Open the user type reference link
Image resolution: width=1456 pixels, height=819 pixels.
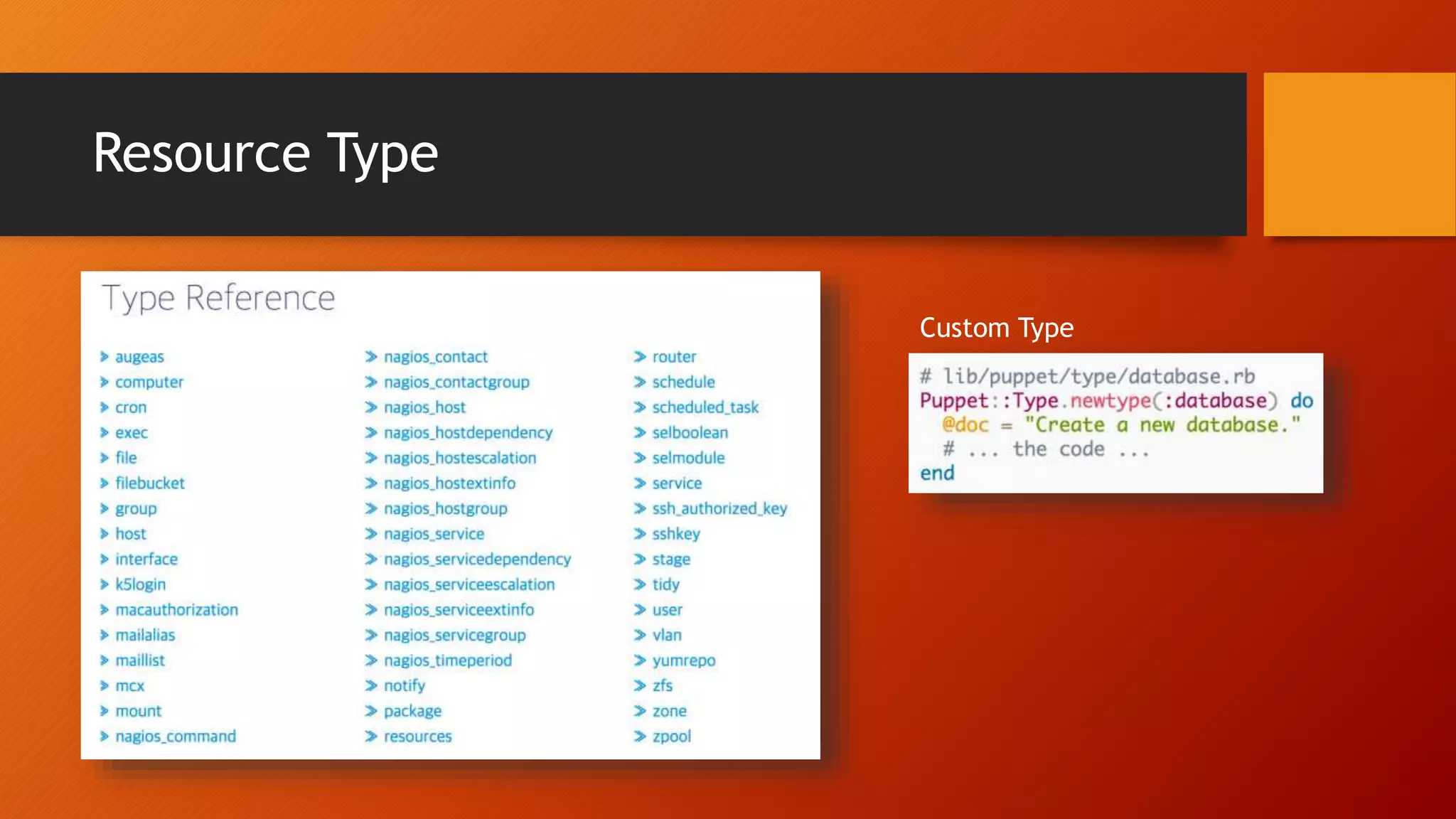coord(667,610)
